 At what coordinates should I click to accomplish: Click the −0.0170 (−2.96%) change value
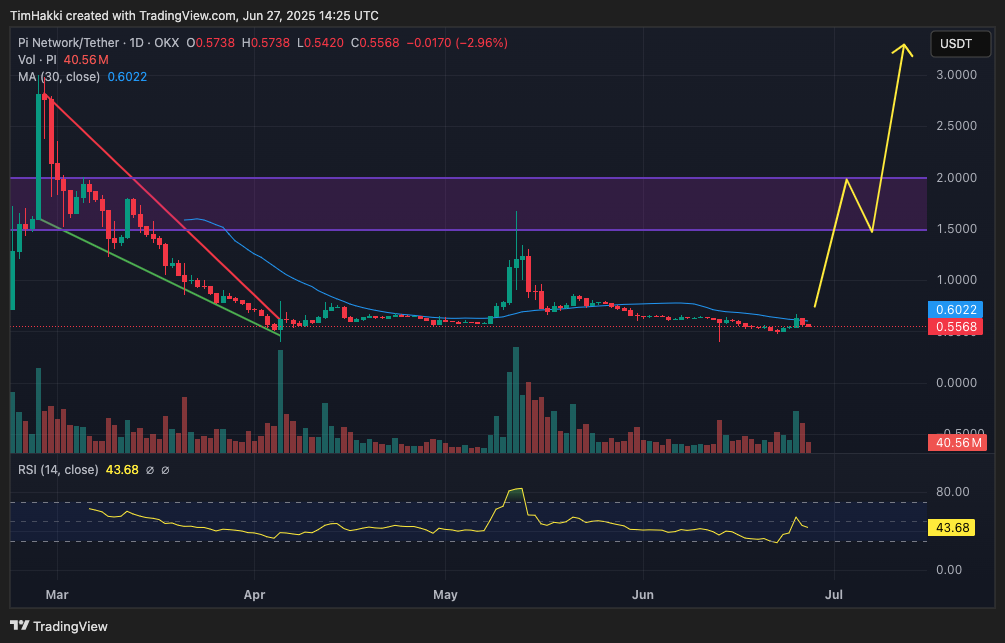457,43
